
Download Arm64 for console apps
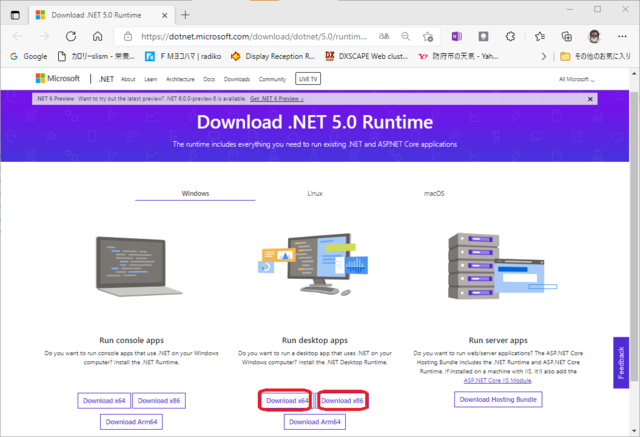coord(131,422)
